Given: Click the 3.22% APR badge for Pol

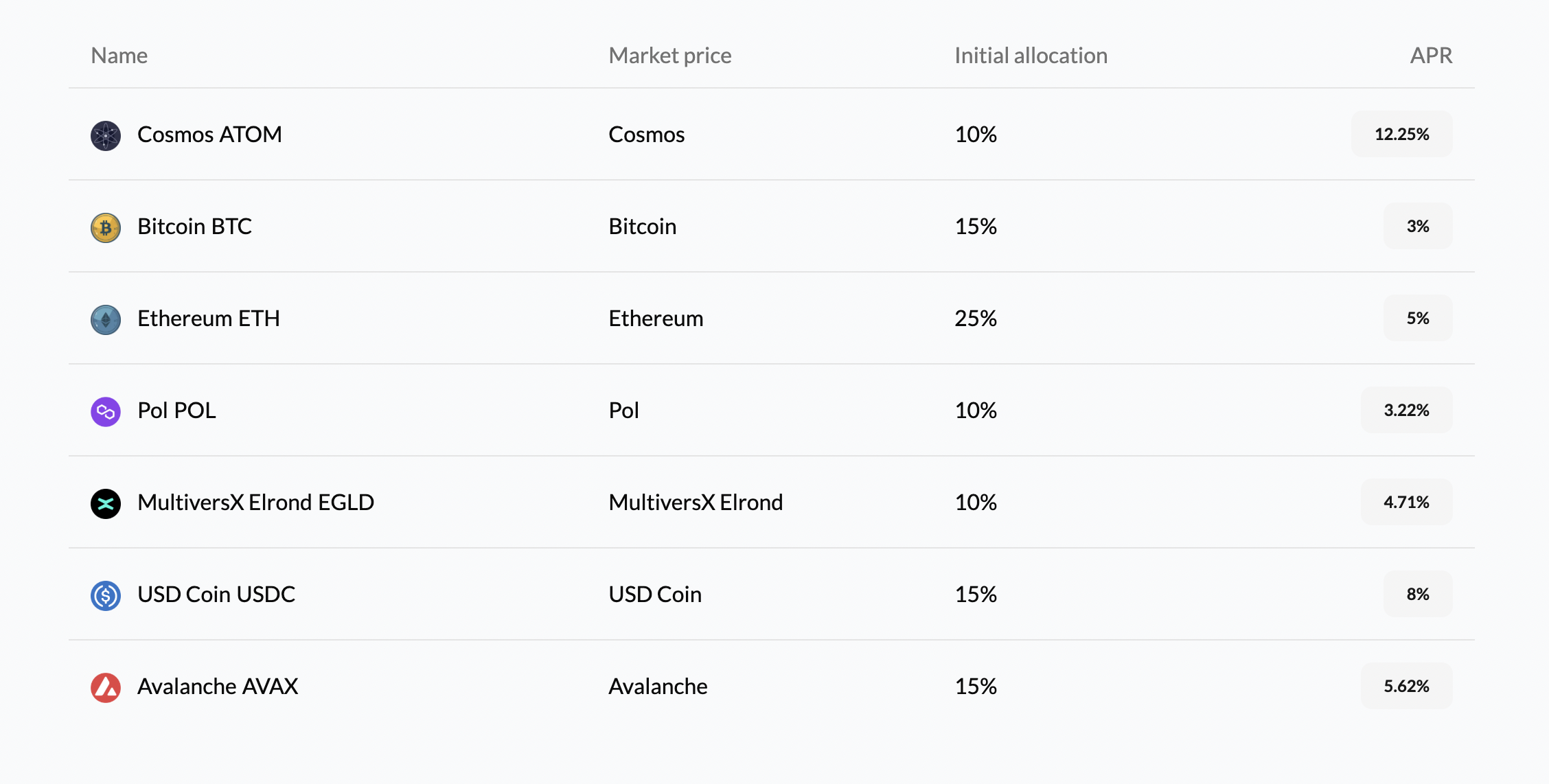Looking at the screenshot, I should point(1406,411).
